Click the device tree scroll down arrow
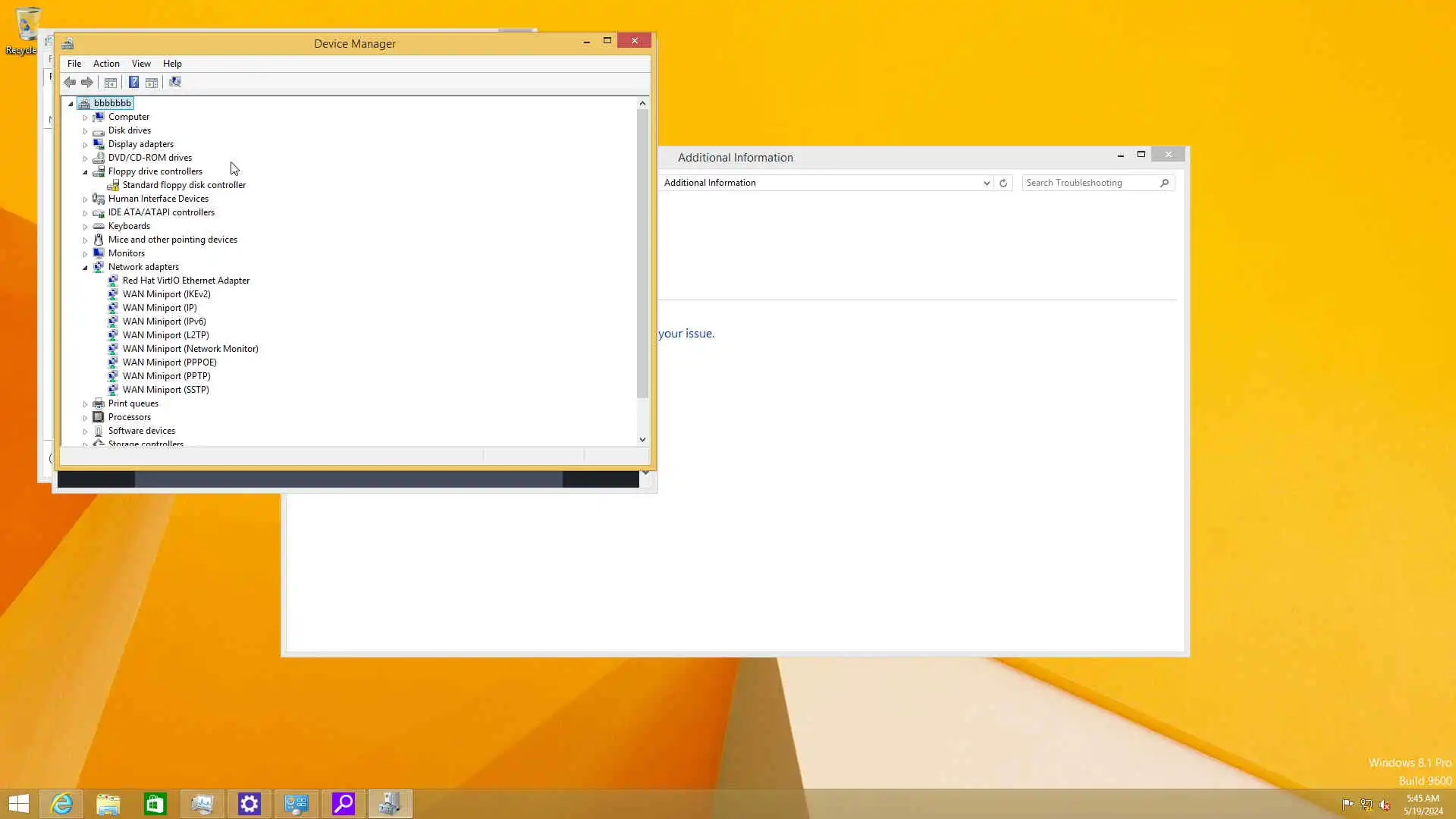Viewport: 1456px width, 819px height. (x=642, y=439)
